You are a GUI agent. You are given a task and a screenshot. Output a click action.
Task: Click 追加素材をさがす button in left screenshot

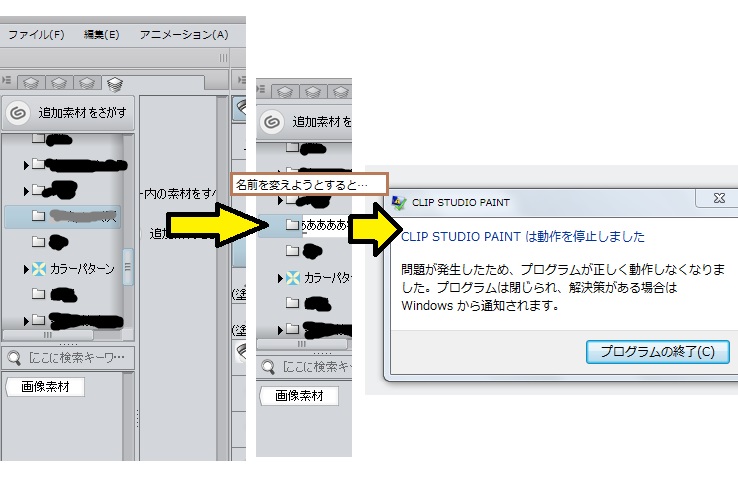coord(68,113)
